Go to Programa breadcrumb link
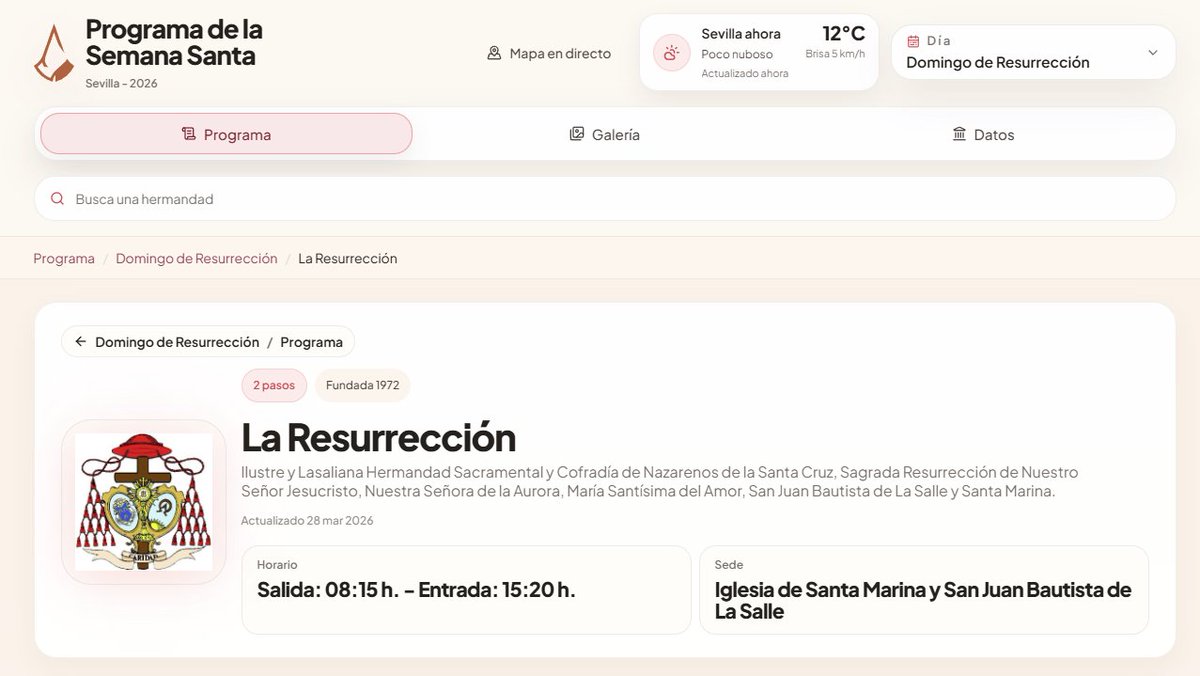1200x676 pixels. point(64,258)
